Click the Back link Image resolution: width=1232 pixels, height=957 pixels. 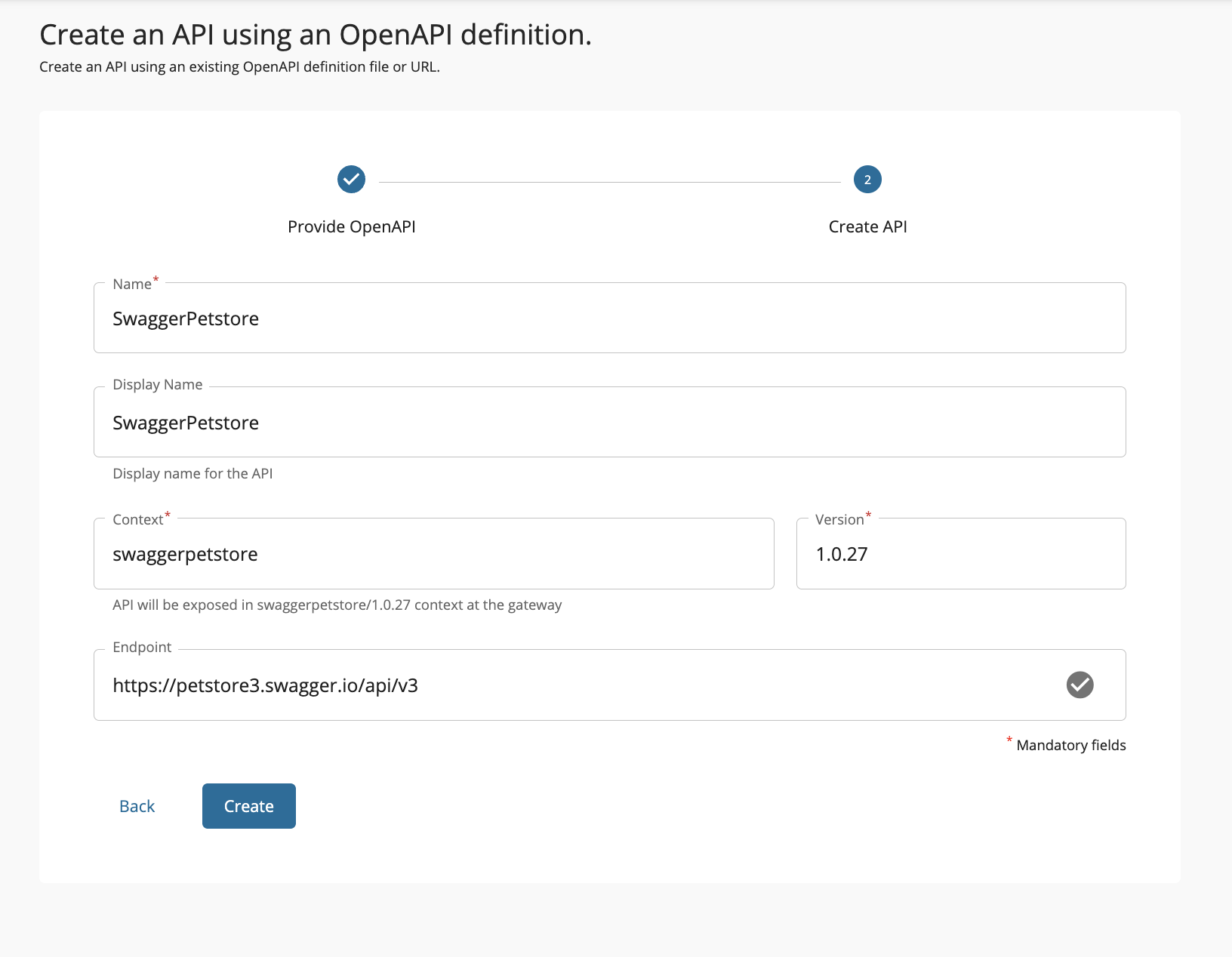click(137, 805)
